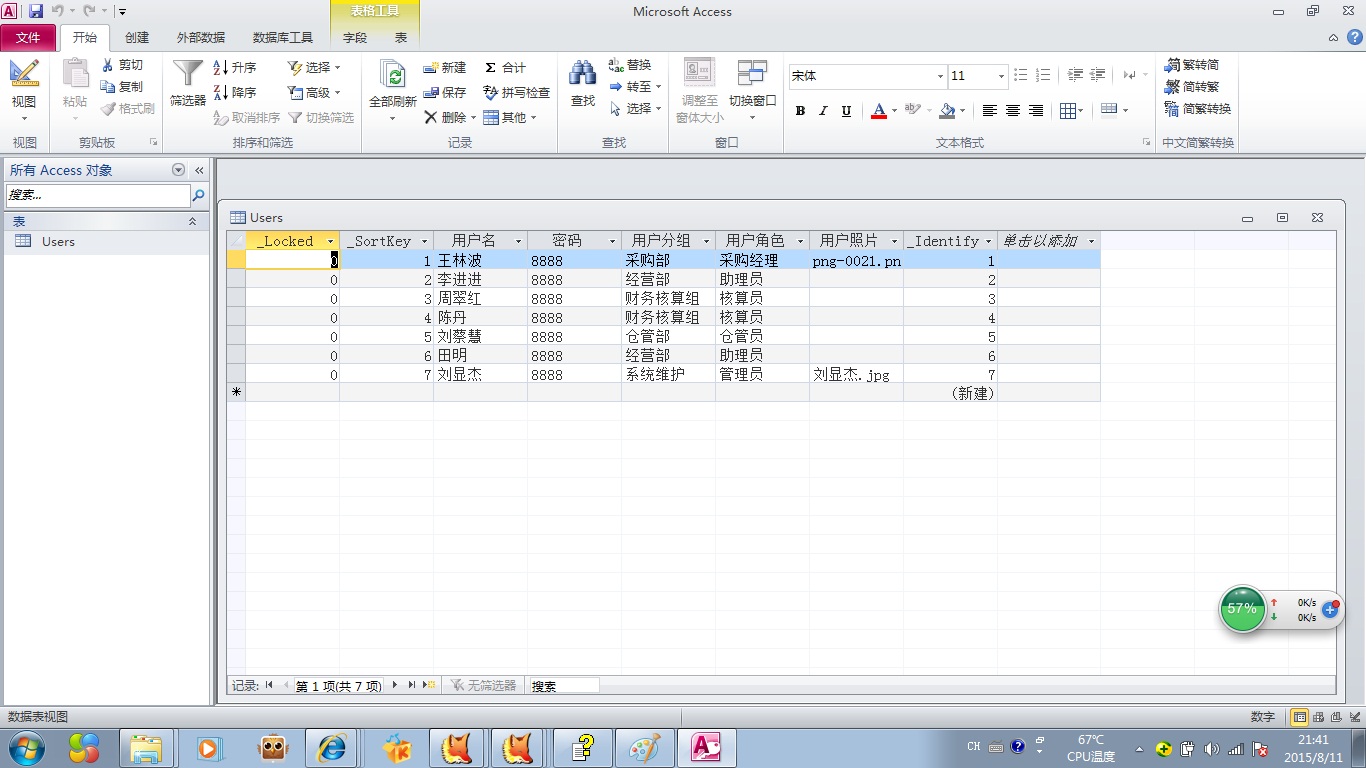Switch to 字段 (Fields) tab
The image size is (1366, 768).
(355, 37)
